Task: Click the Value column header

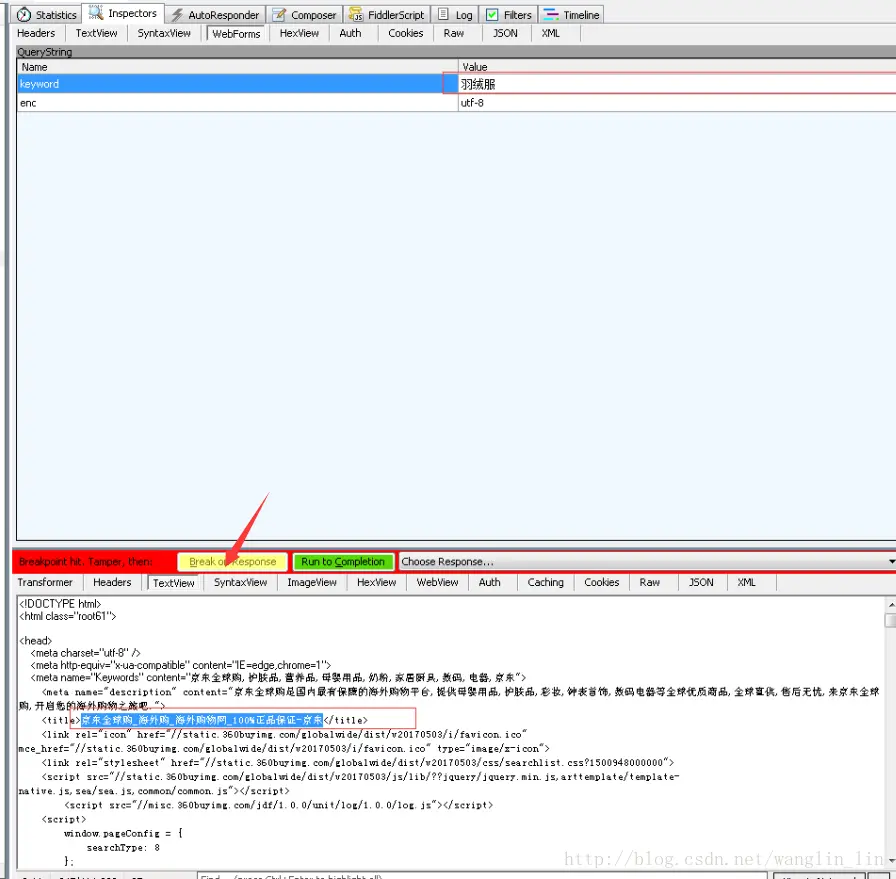Action: 677,66
